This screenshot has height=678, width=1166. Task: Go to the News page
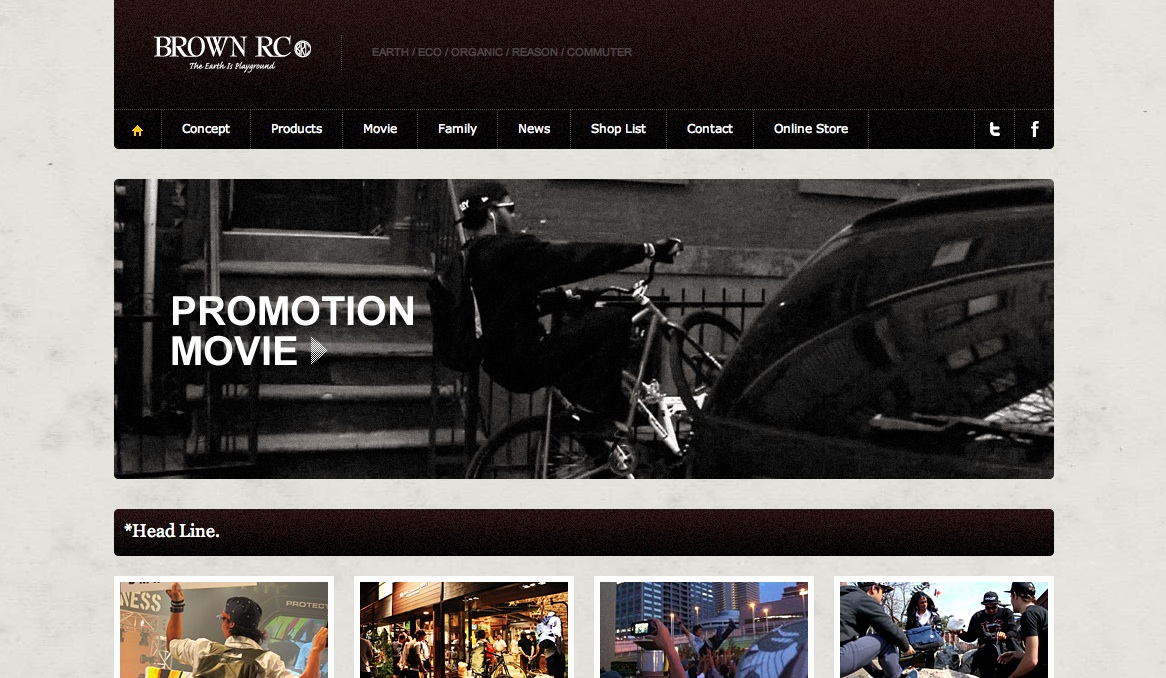pos(534,129)
